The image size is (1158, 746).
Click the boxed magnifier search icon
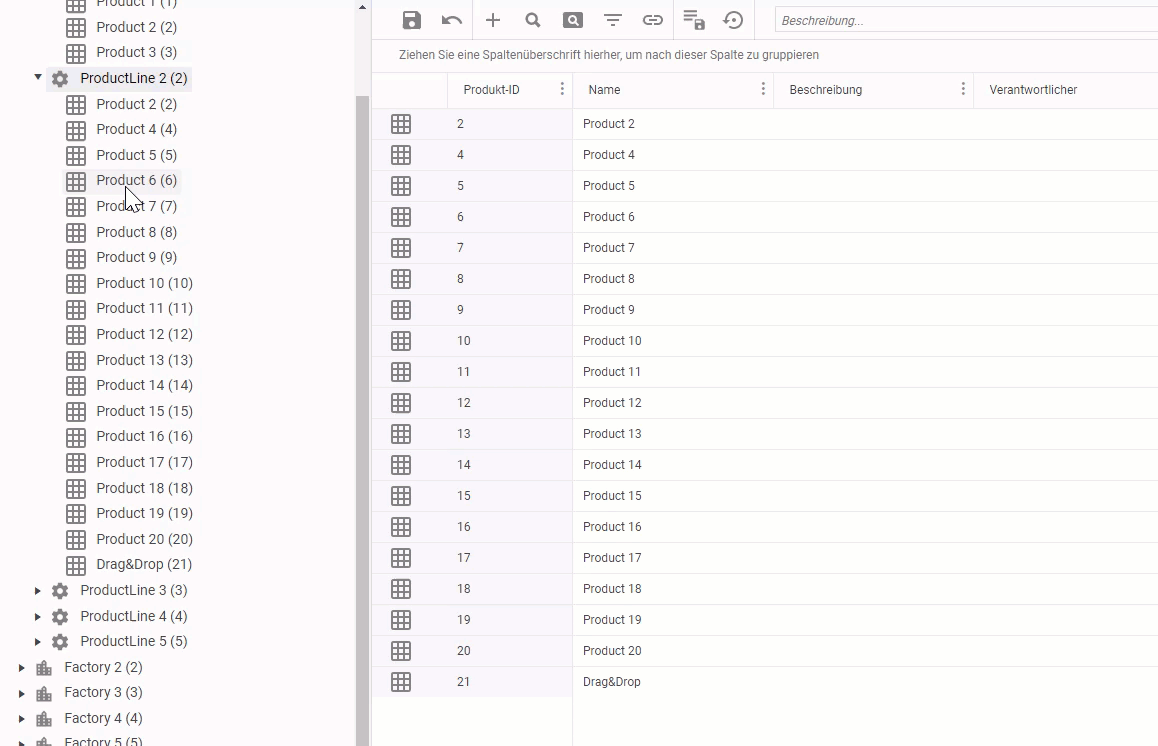point(573,20)
